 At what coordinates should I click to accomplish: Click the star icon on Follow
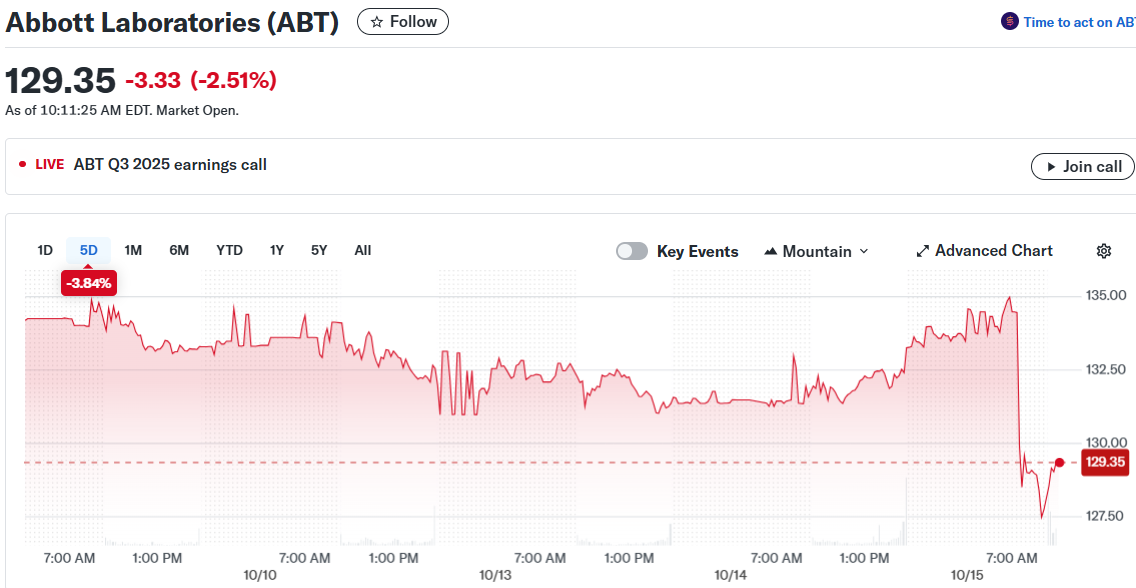[377, 22]
